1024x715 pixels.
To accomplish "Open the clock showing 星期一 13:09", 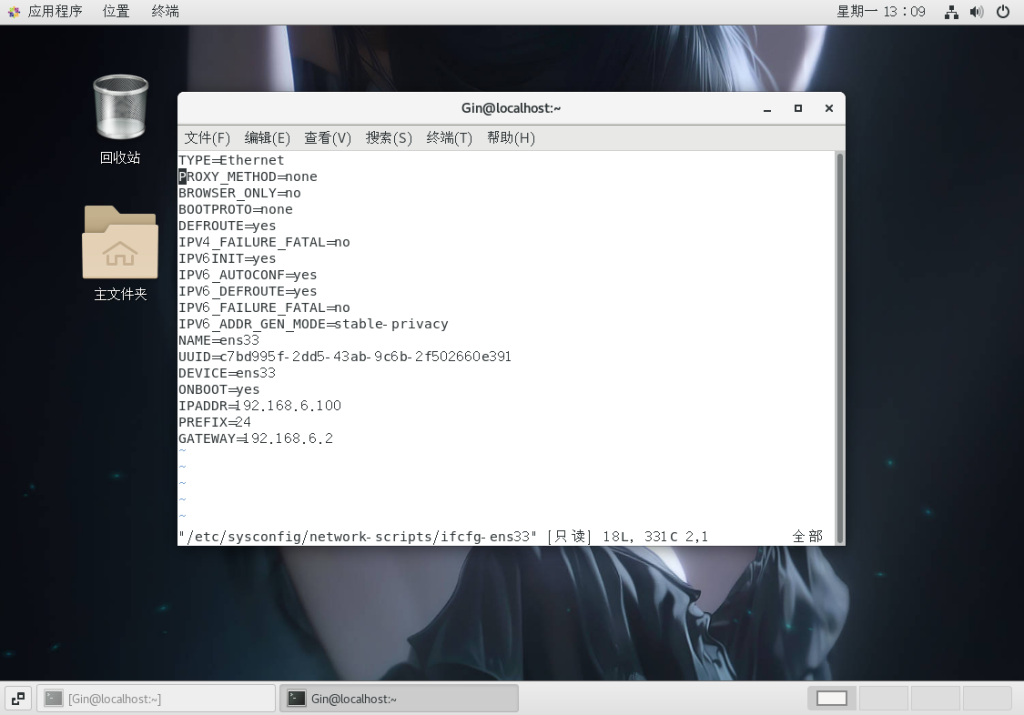I will pyautogui.click(x=881, y=12).
